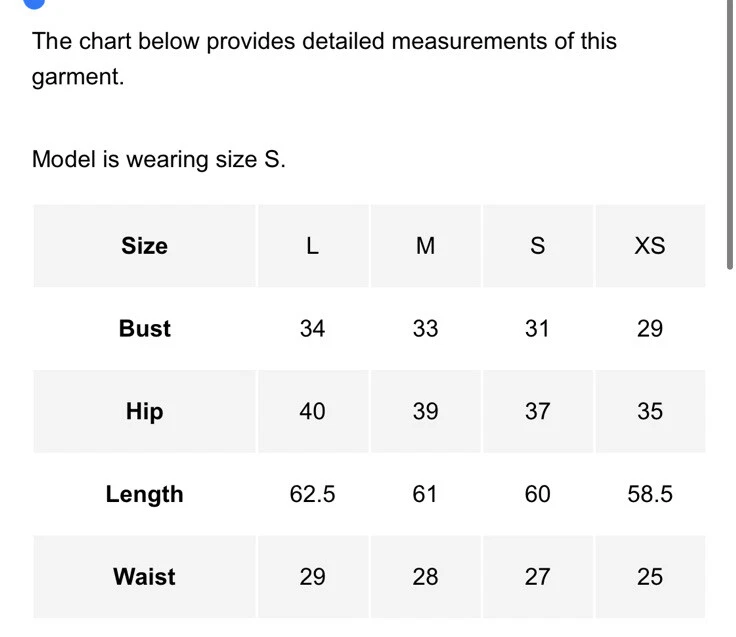Click the Bust value 34 for size L
Viewport: 736px width, 637px height.
click(312, 329)
